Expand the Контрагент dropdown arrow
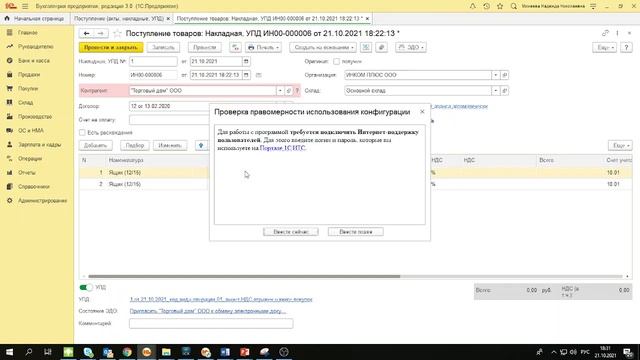The image size is (640, 360). coord(280,91)
